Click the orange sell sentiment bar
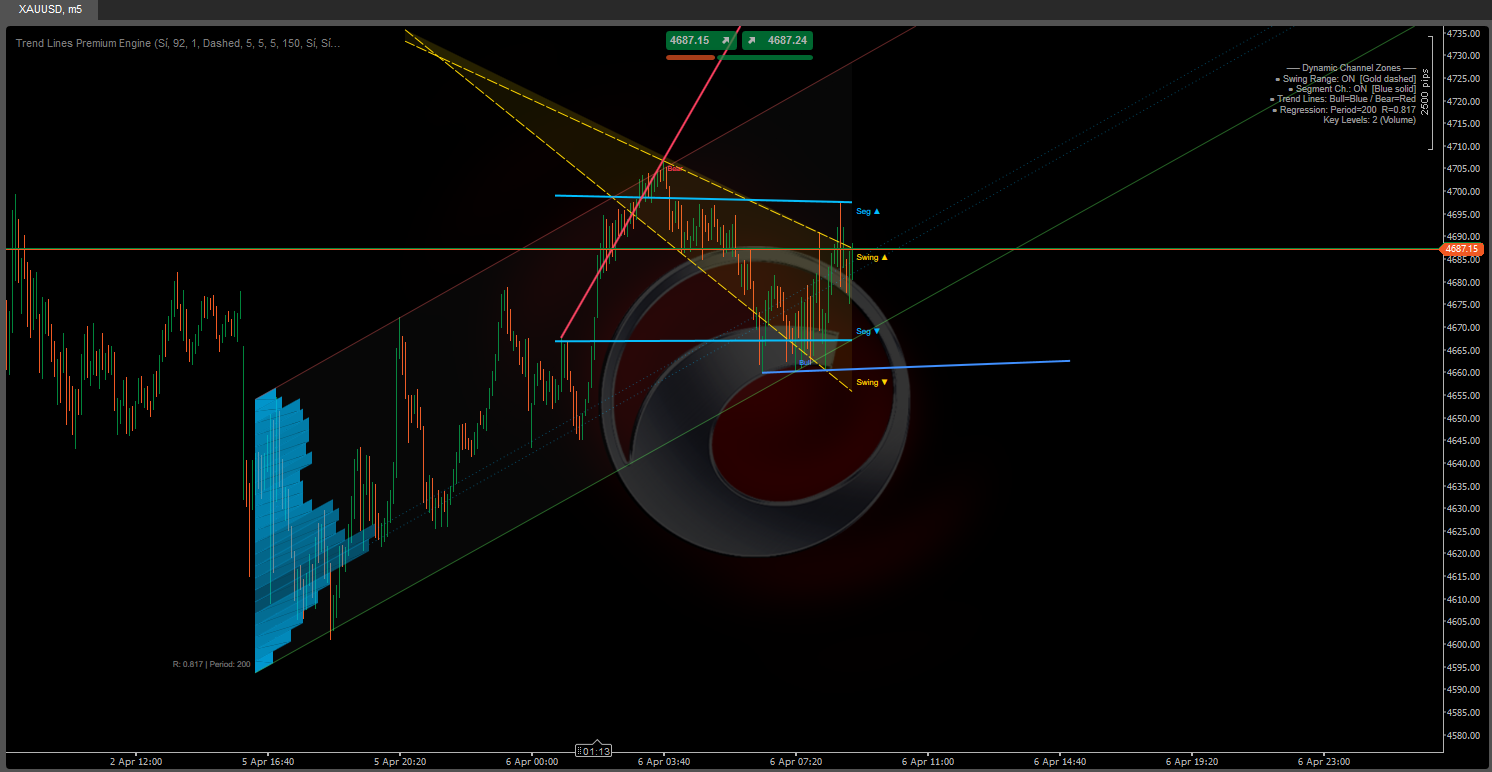 click(690, 58)
